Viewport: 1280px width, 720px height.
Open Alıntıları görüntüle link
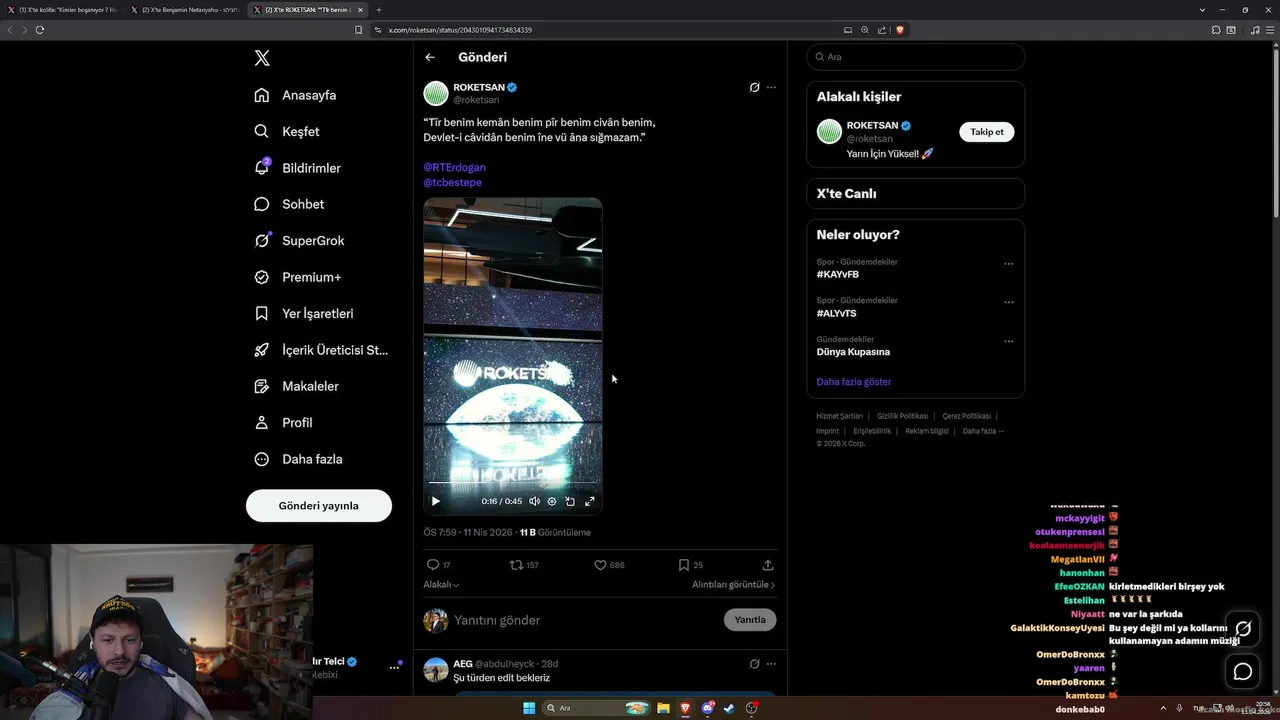[733, 584]
